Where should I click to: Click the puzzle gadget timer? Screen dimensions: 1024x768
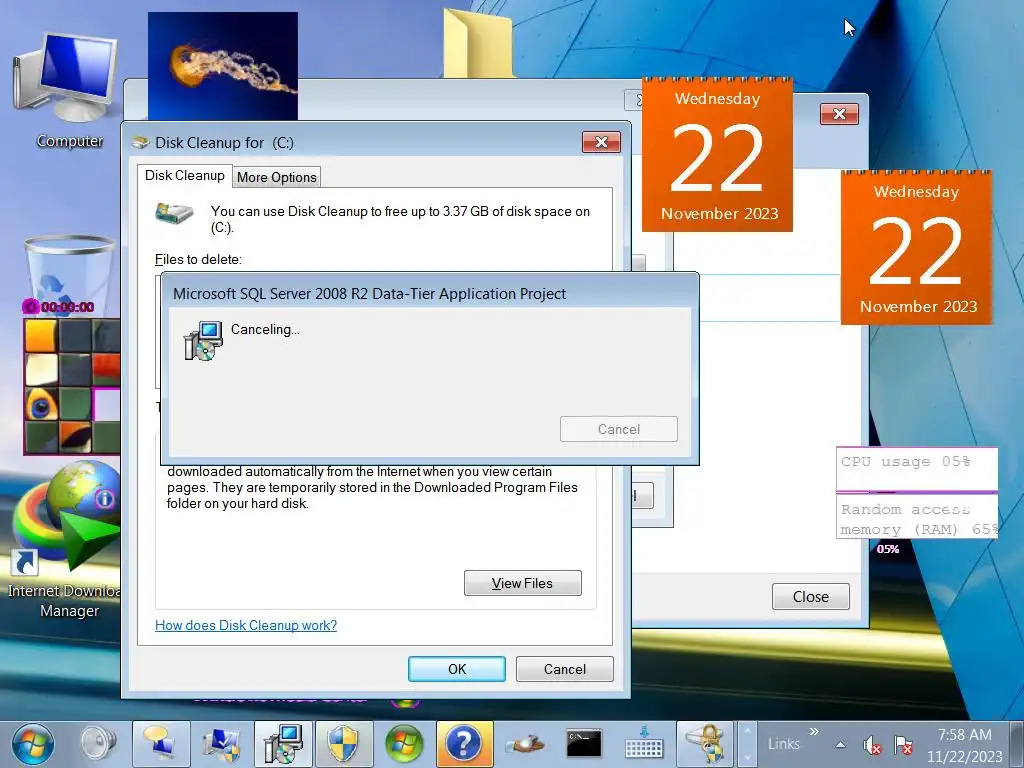coord(59,306)
